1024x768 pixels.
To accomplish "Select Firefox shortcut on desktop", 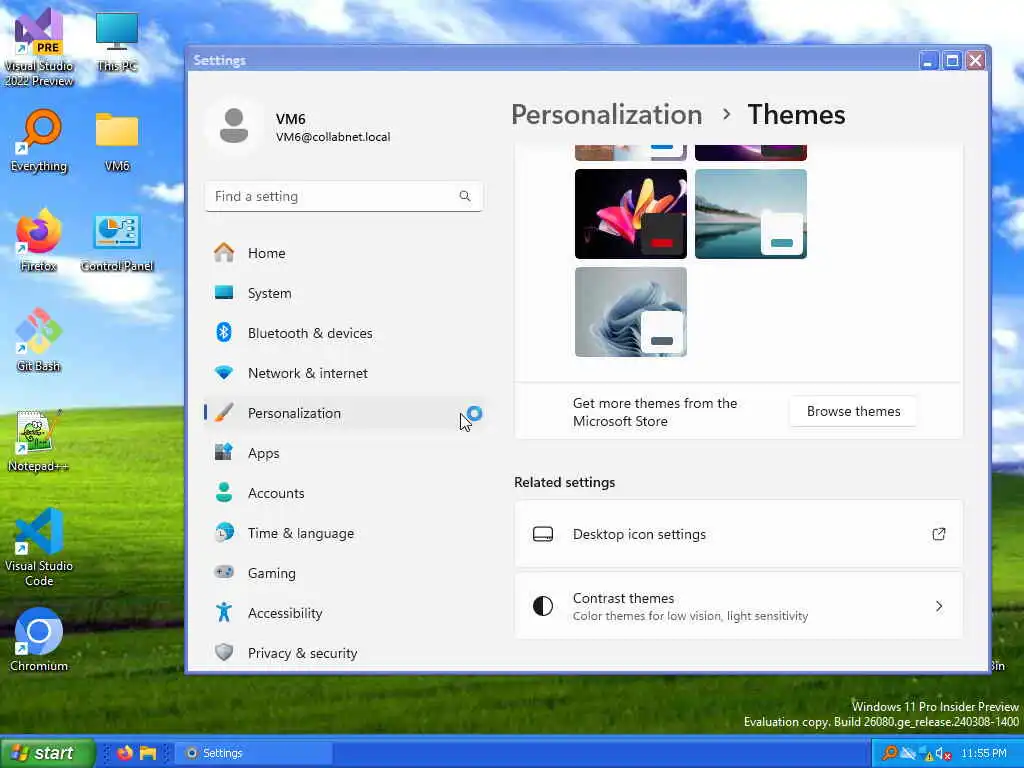I will pos(39,240).
